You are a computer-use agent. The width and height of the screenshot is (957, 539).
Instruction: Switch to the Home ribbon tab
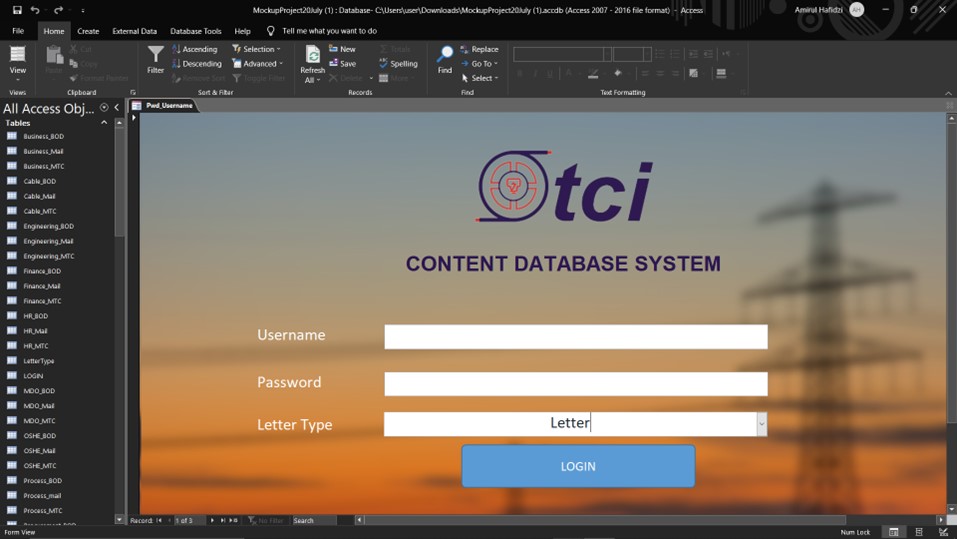[x=54, y=31]
